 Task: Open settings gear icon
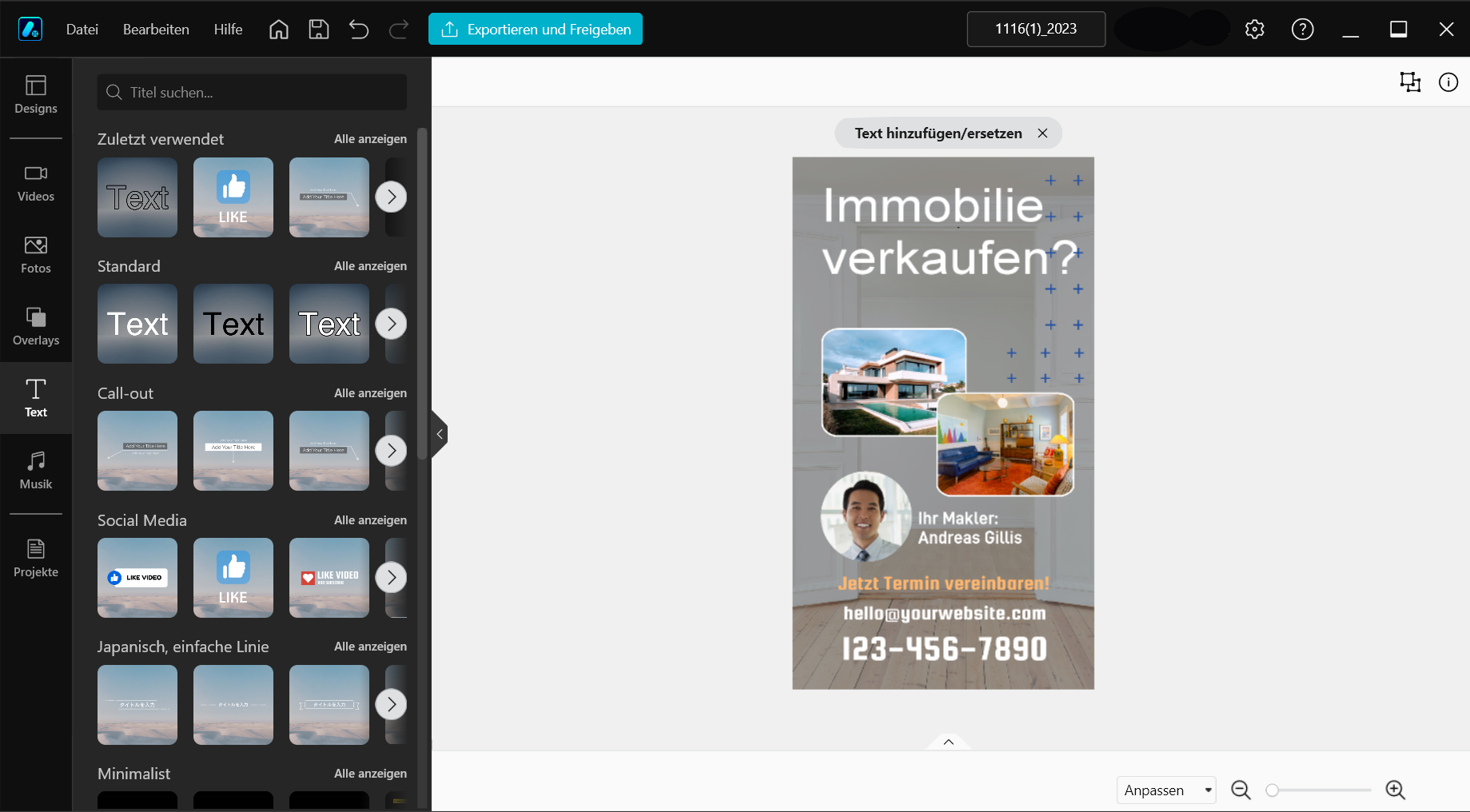[x=1255, y=30]
